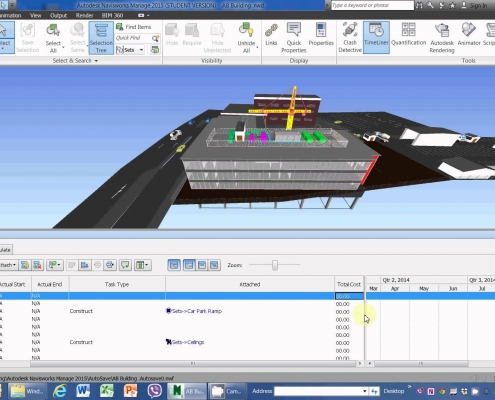Click the keyword search box
This screenshot has width=495, height=400.
[x=372, y=5]
